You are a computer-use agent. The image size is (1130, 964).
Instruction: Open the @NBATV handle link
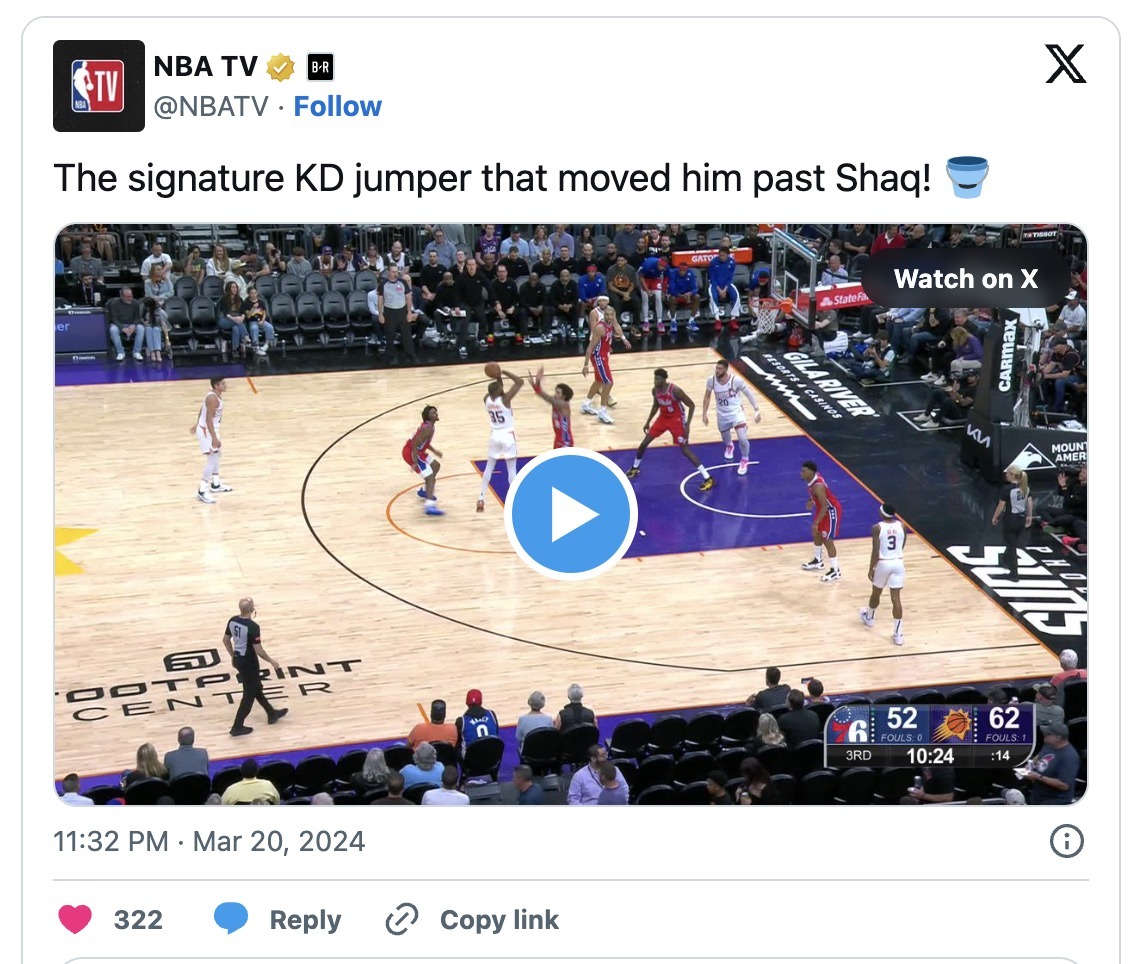point(210,107)
